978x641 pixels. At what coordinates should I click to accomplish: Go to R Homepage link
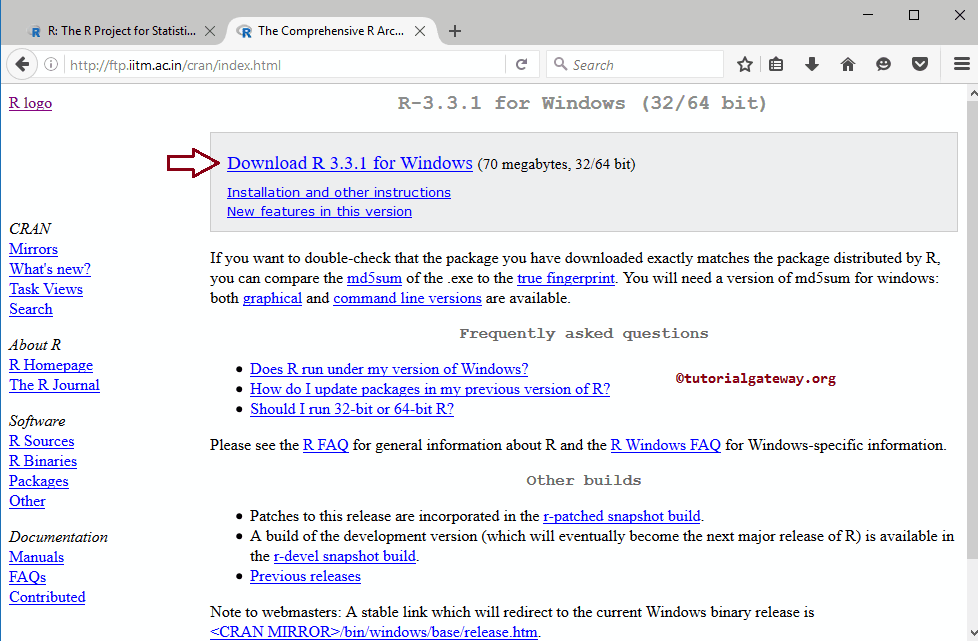point(51,365)
